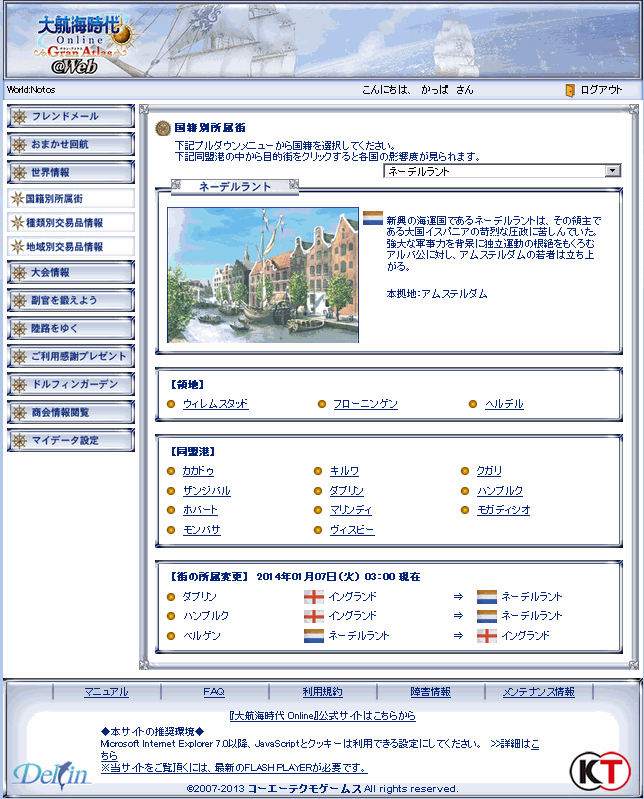Open the モンバサ allied port link
644x799 pixels.
click(x=202, y=530)
